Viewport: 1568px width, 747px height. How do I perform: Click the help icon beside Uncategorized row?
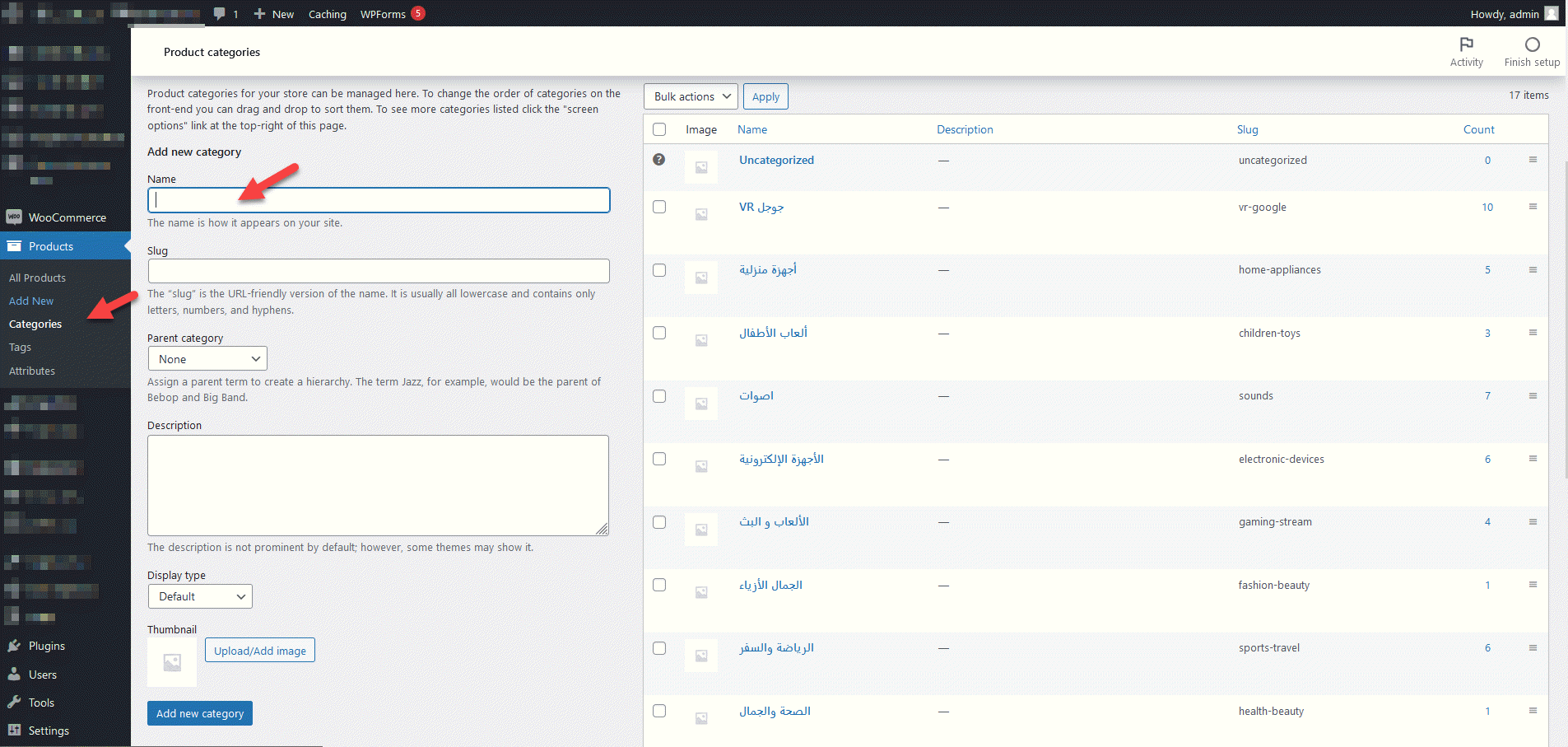click(x=658, y=160)
